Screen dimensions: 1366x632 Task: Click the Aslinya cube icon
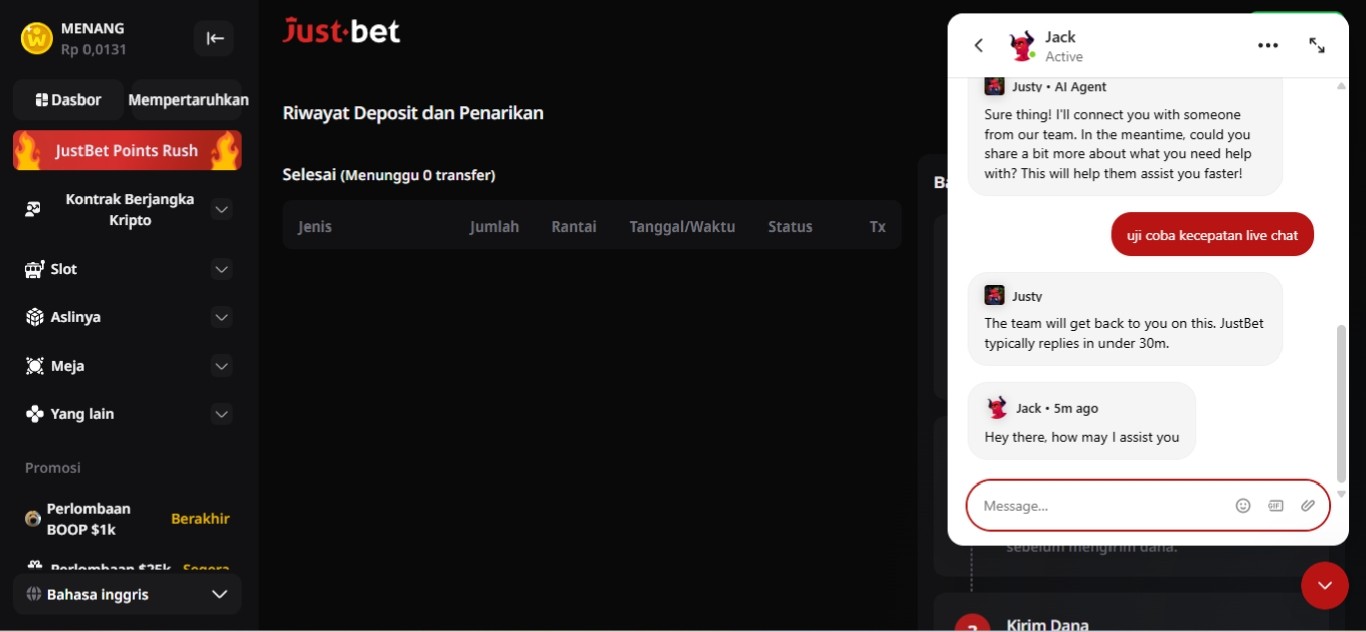point(34,317)
